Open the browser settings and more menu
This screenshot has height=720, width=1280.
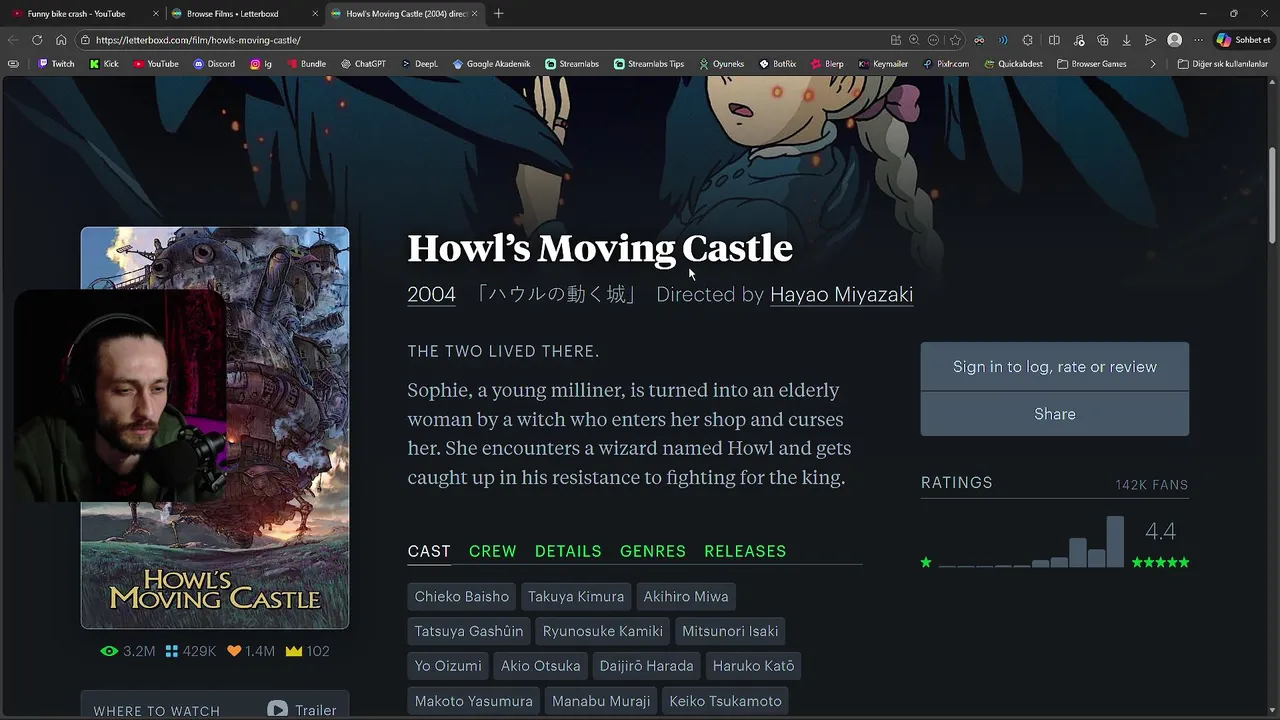1199,40
